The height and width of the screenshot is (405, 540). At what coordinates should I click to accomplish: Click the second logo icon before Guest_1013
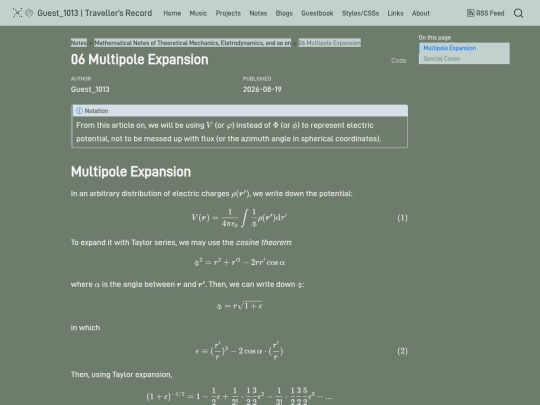(29, 13)
